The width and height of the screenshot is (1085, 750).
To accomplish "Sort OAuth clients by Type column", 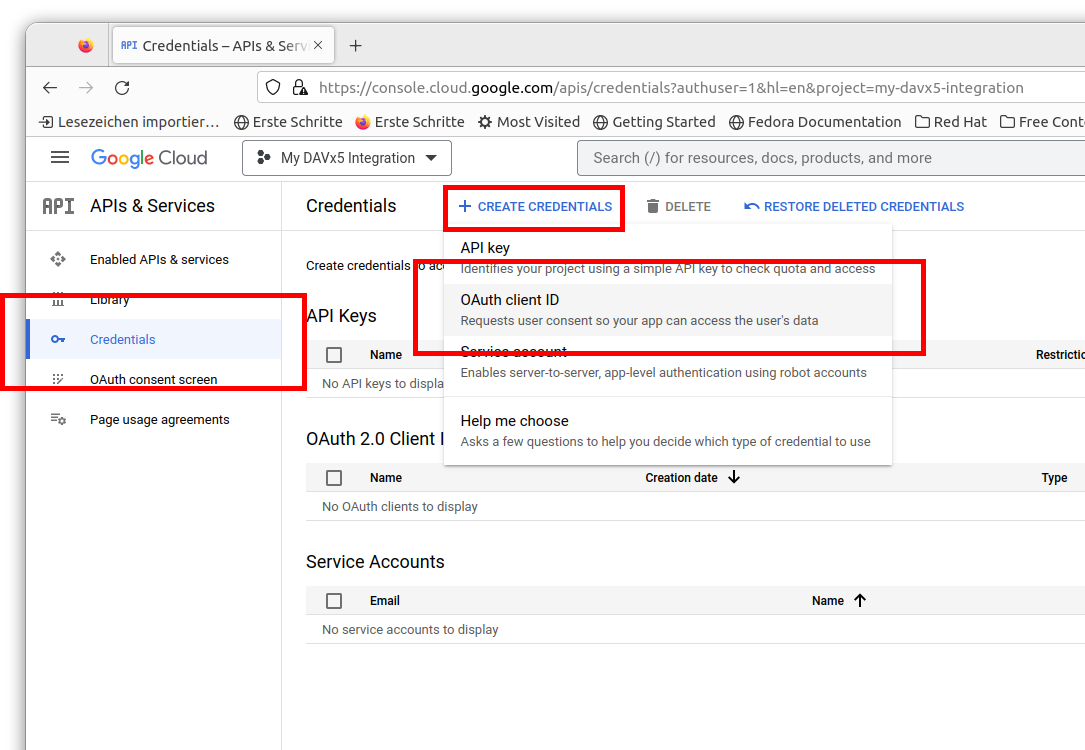I will [x=1054, y=478].
